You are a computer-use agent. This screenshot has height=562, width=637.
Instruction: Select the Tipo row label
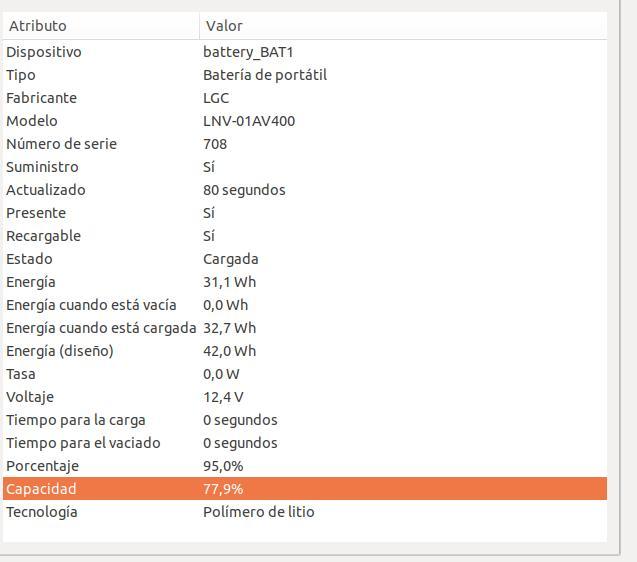tap(21, 75)
